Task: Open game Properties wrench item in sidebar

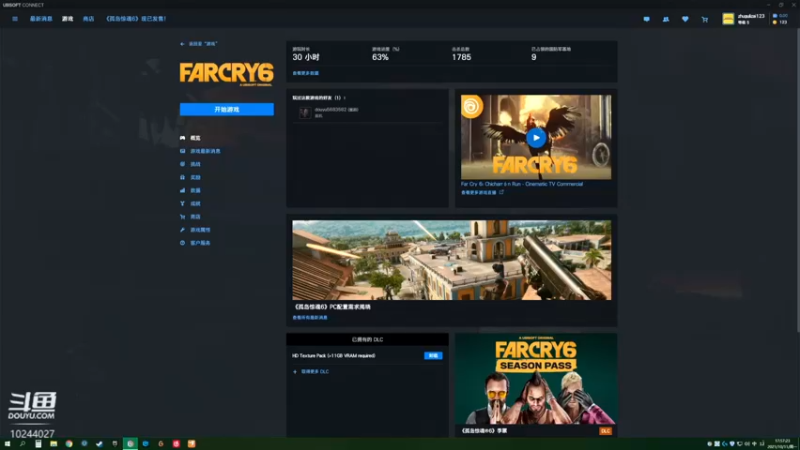Action: point(195,230)
